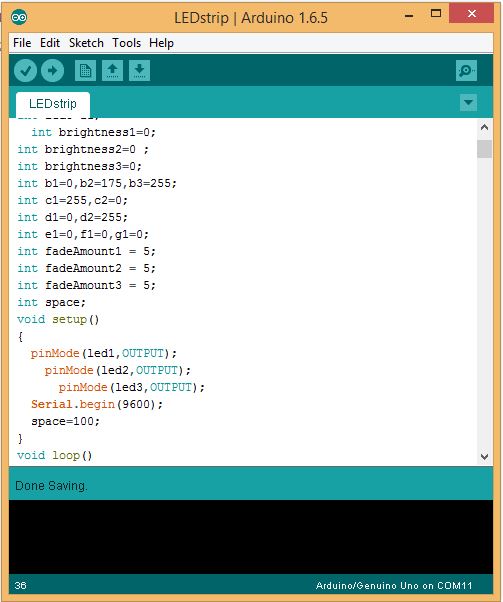Click the Arduino logo in title bar

click(19, 17)
